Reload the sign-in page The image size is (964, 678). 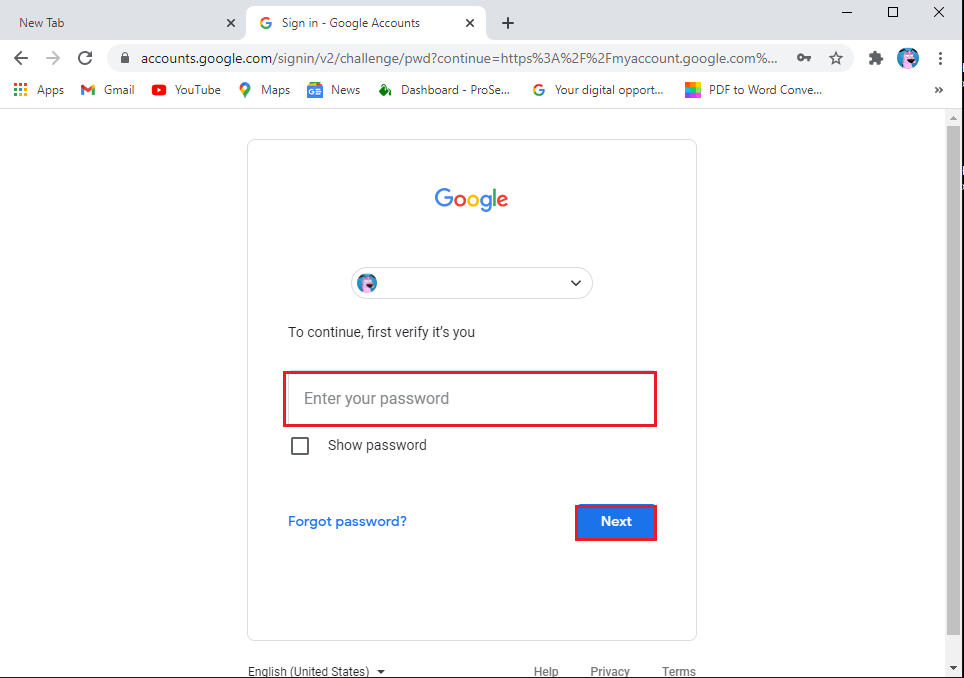coord(84,58)
